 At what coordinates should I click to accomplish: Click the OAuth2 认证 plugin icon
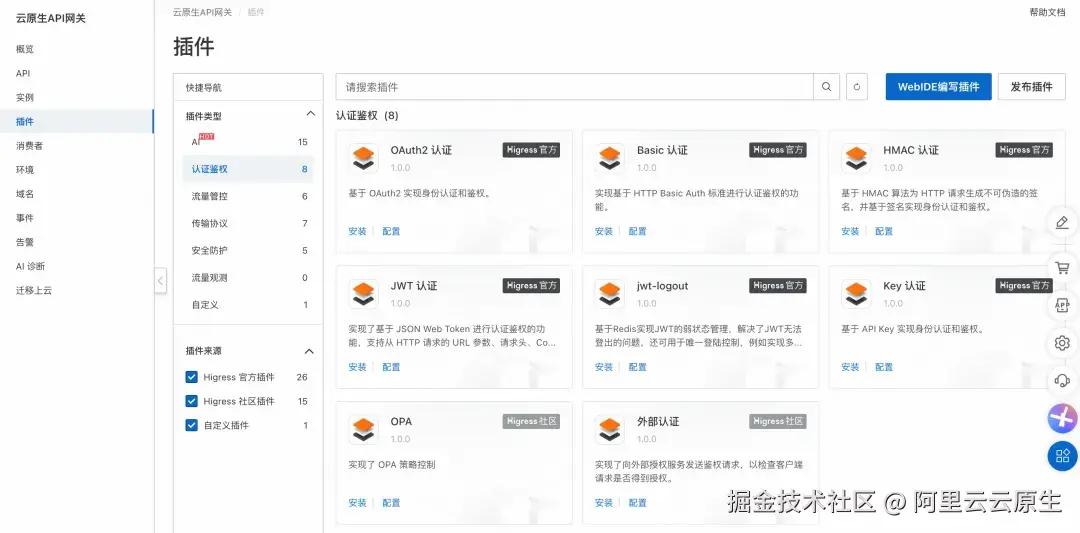pos(364,158)
